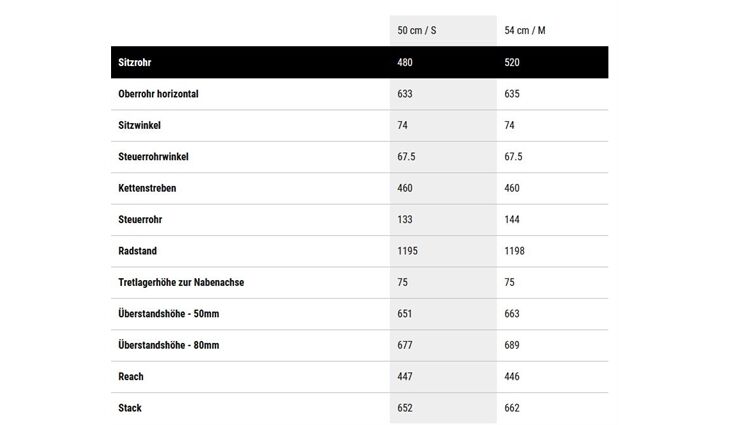Select the 54 cm / M column header
Image resolution: width=730 pixels, height=425 pixels.
(x=525, y=30)
